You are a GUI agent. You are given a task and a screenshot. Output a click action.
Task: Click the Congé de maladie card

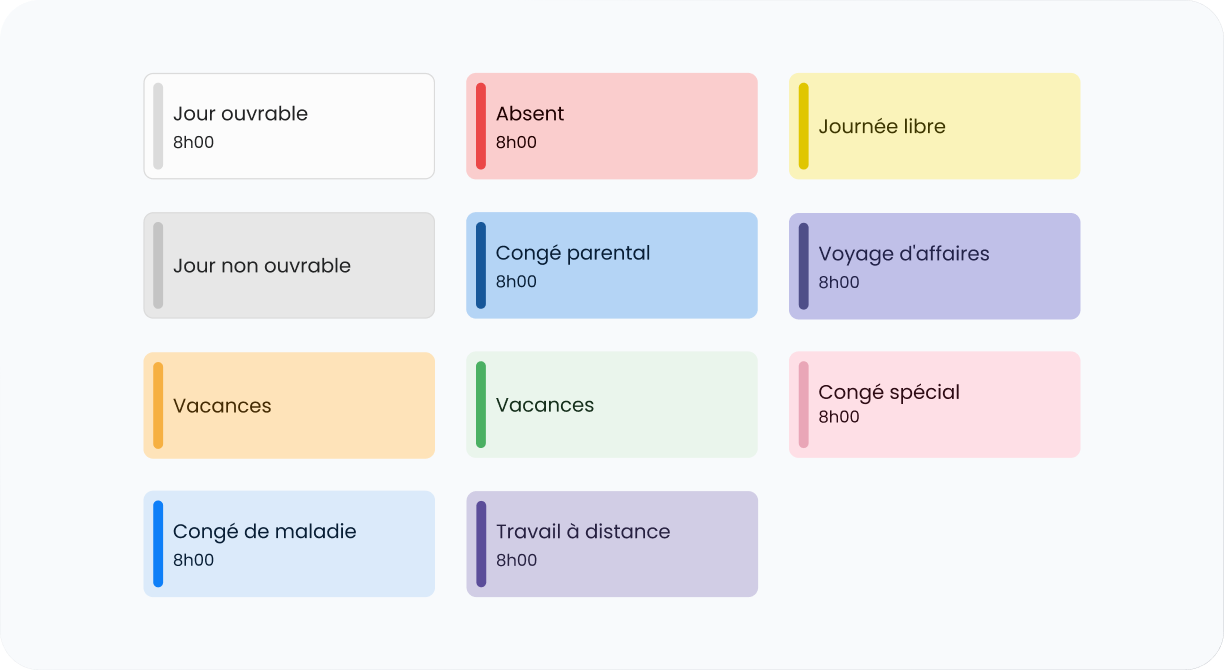pos(289,544)
